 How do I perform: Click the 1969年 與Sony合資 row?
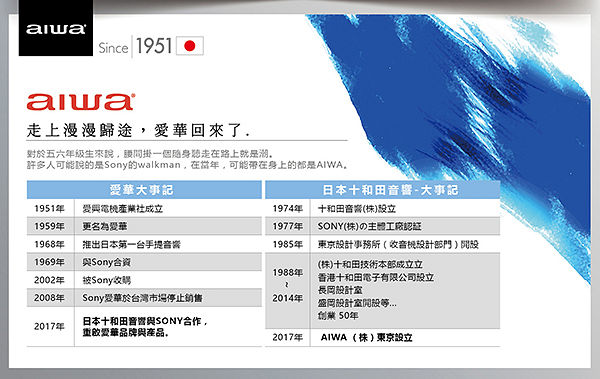[x=144, y=262]
